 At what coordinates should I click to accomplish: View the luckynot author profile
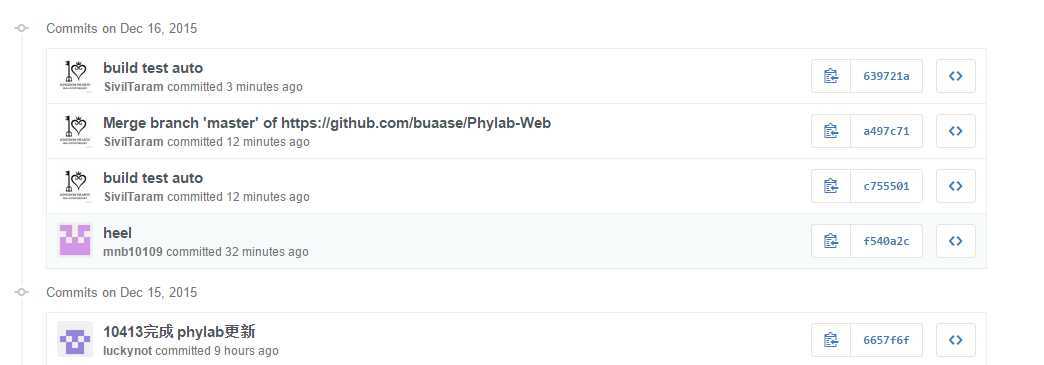pyautogui.click(x=128, y=351)
